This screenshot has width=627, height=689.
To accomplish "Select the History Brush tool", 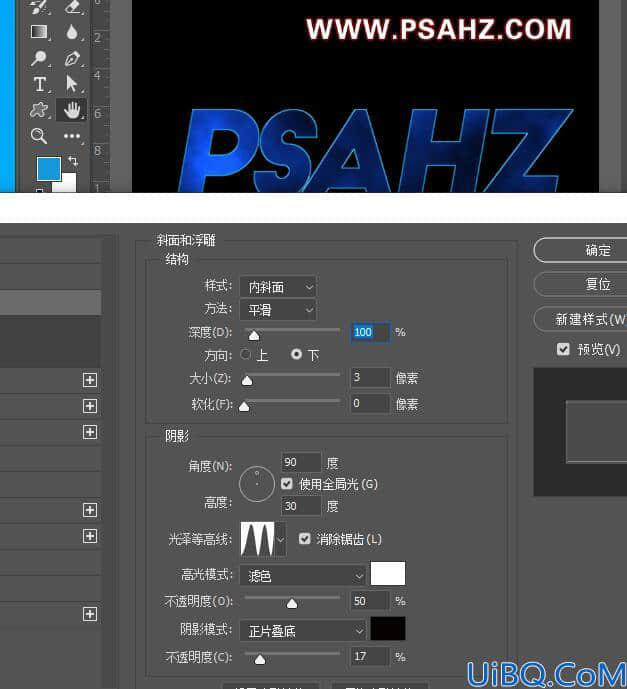I will tap(39, 6).
